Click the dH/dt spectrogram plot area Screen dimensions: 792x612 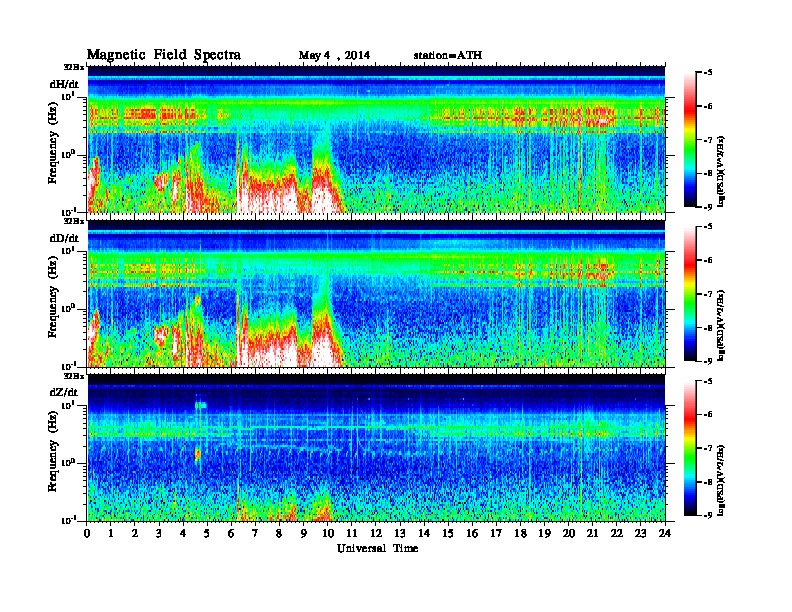376,139
